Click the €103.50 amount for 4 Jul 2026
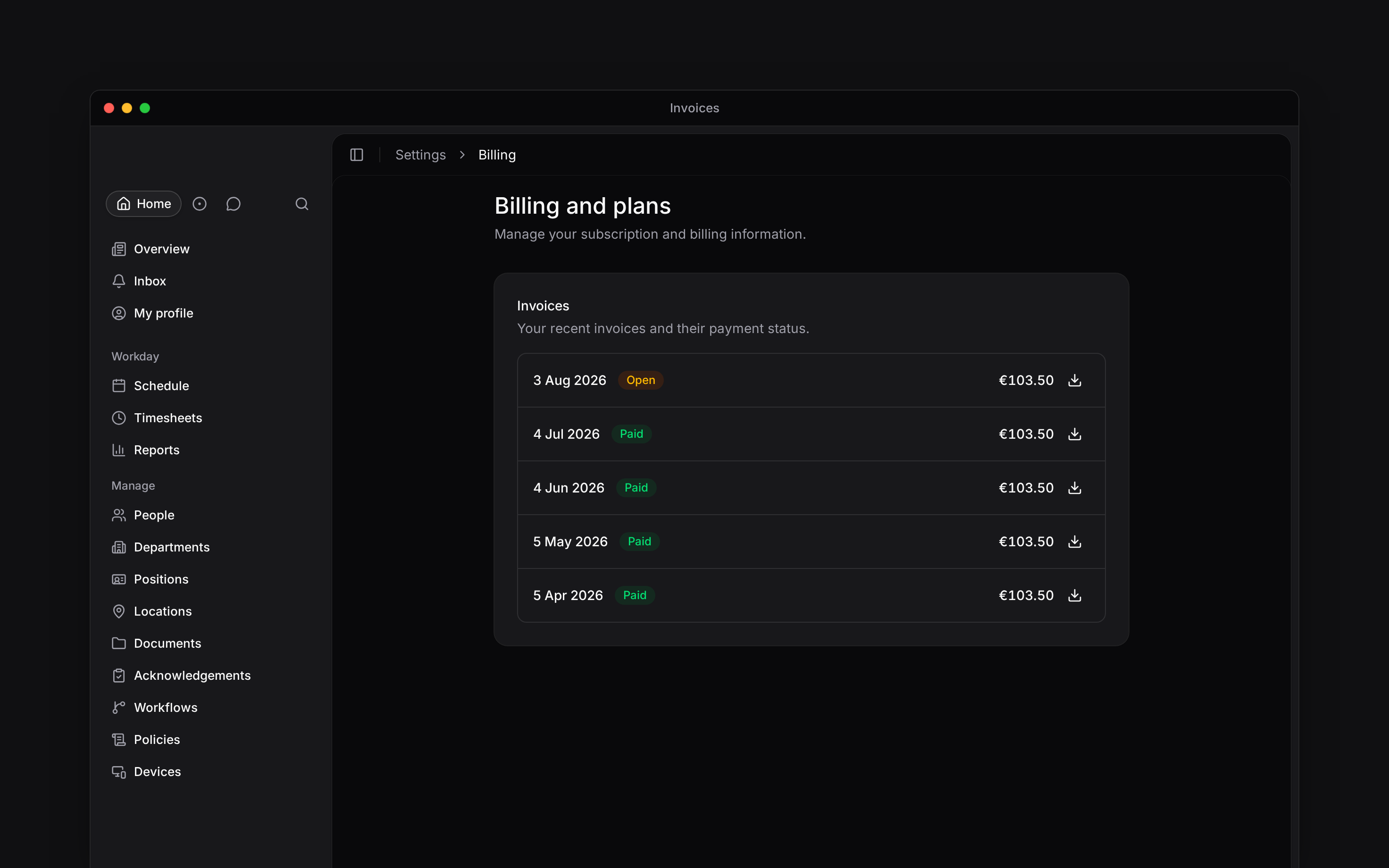Image resolution: width=1389 pixels, height=868 pixels. tap(1026, 434)
